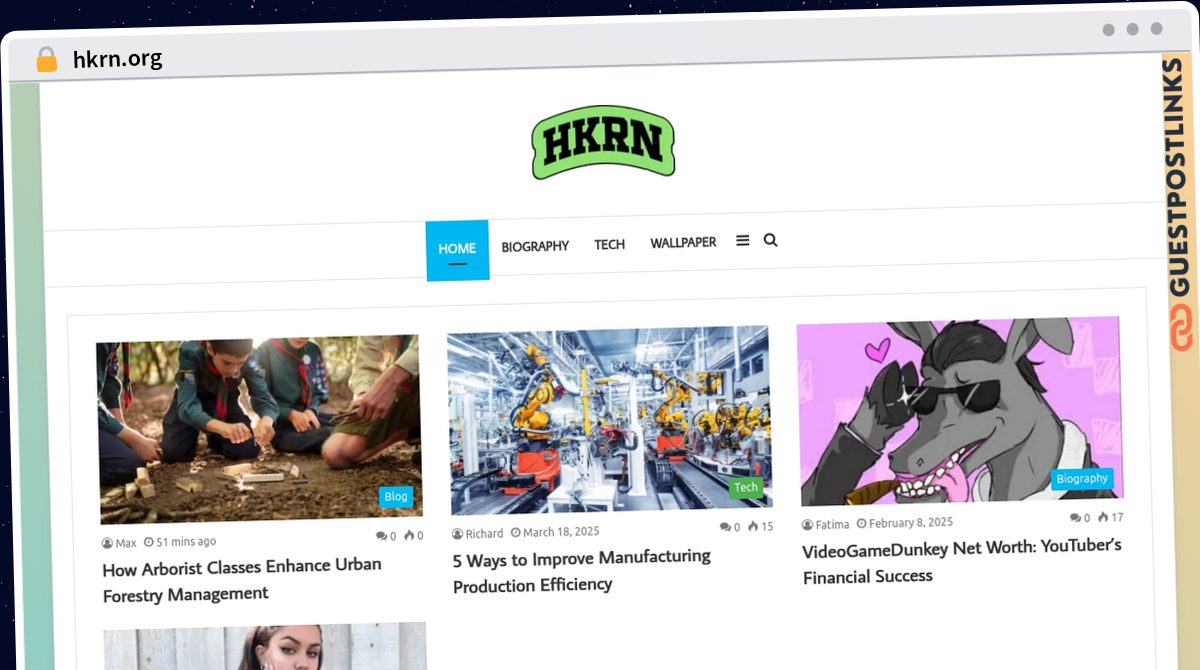Open the donkey with sunglasses thumbnail
This screenshot has width=1200, height=670.
click(x=960, y=411)
